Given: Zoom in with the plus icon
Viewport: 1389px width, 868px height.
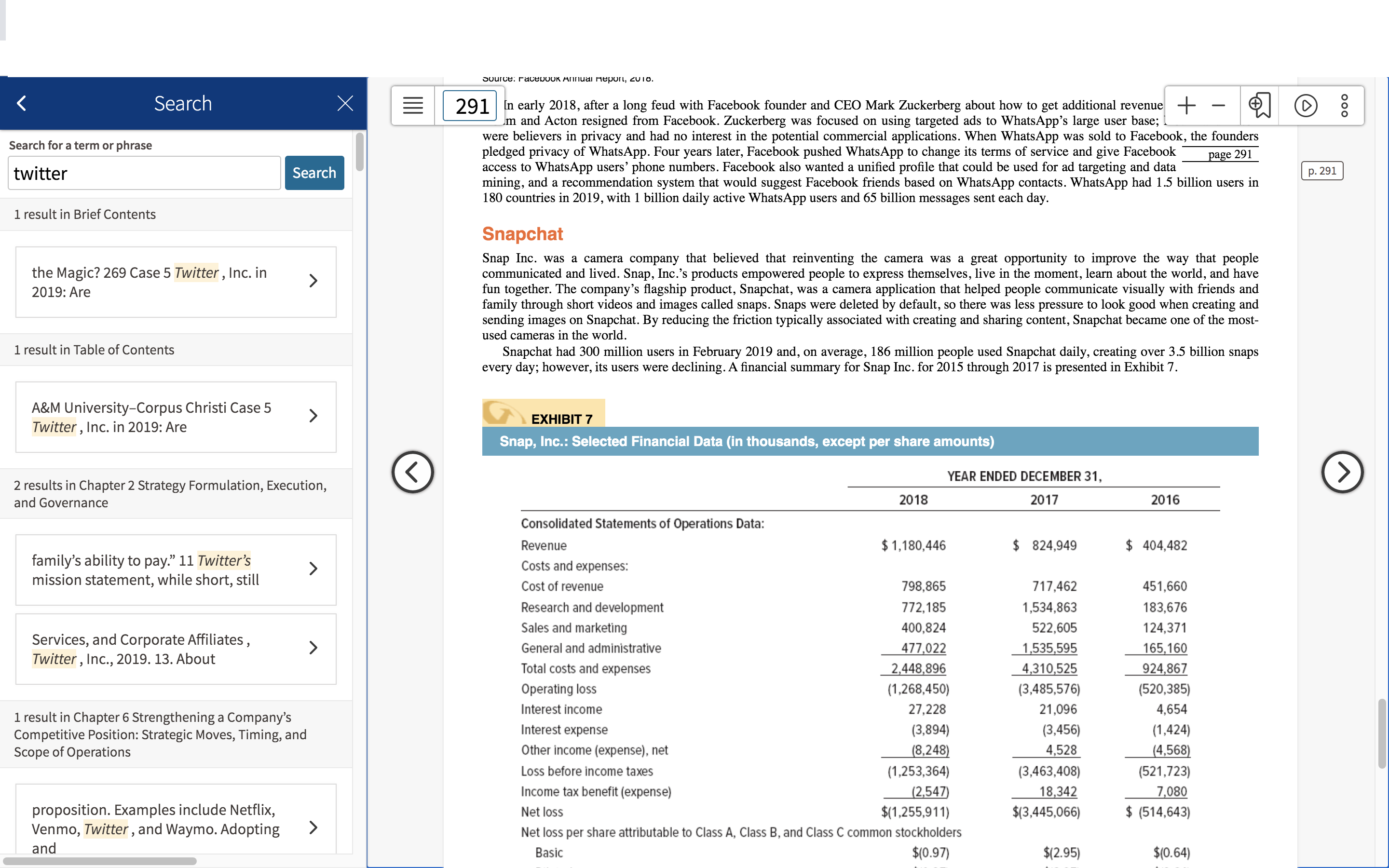Looking at the screenshot, I should click(x=1186, y=106).
